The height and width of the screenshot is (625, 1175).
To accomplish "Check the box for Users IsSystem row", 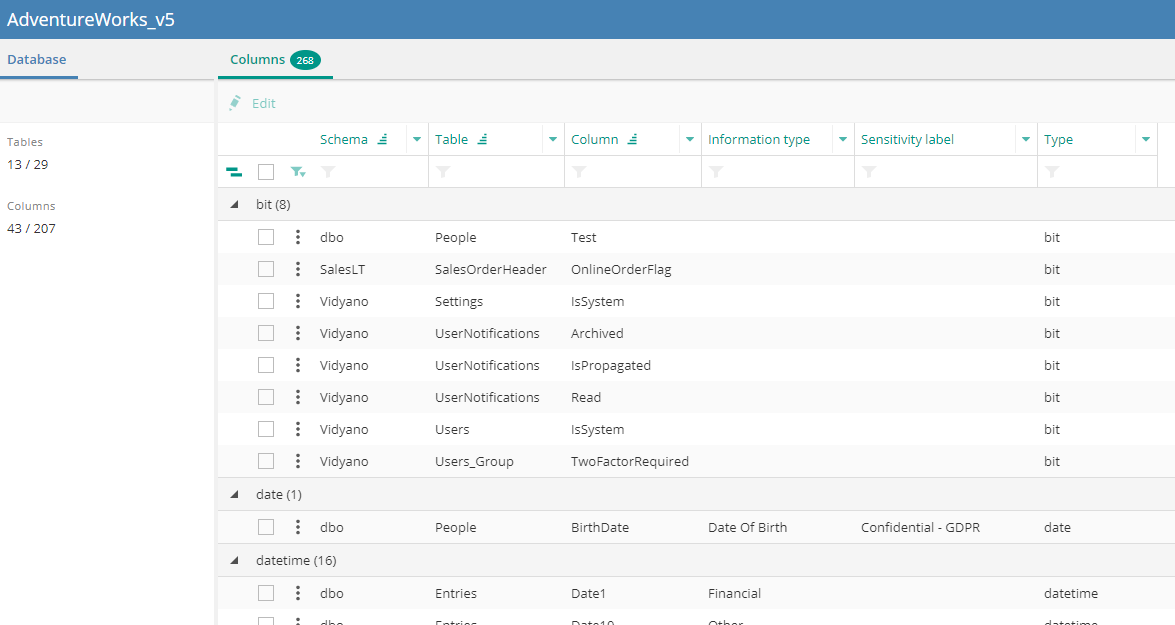I will tap(266, 429).
